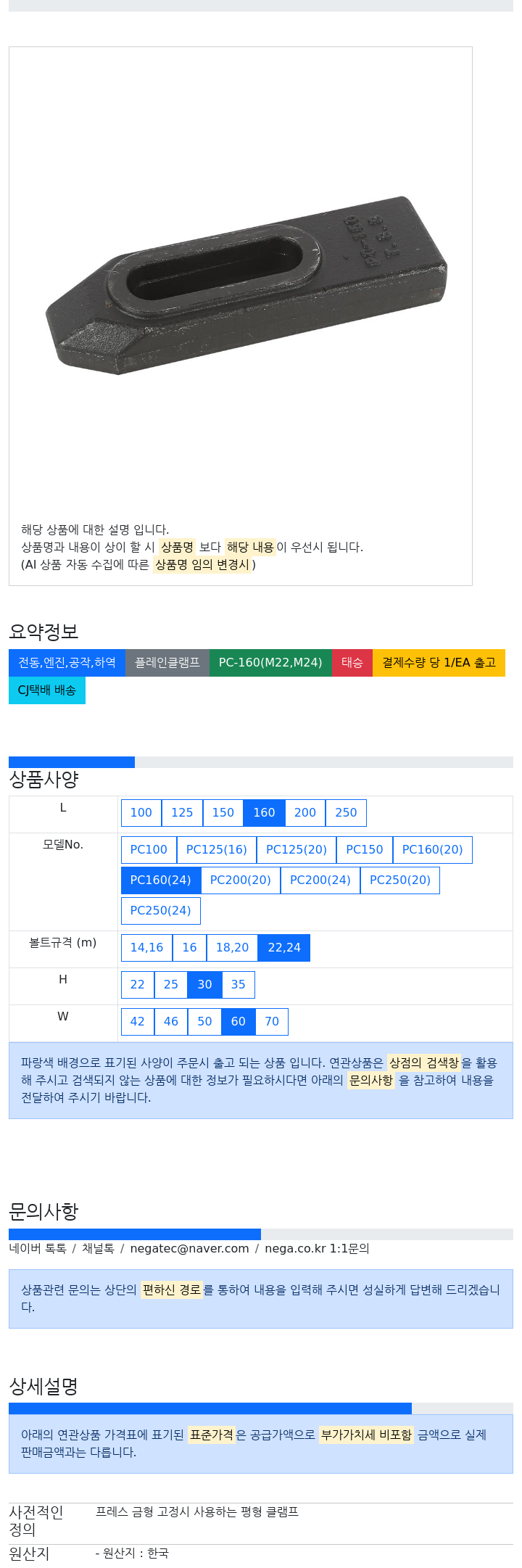Choose model PC250(24)
The width and height of the screenshot is (522, 1568).
(161, 911)
